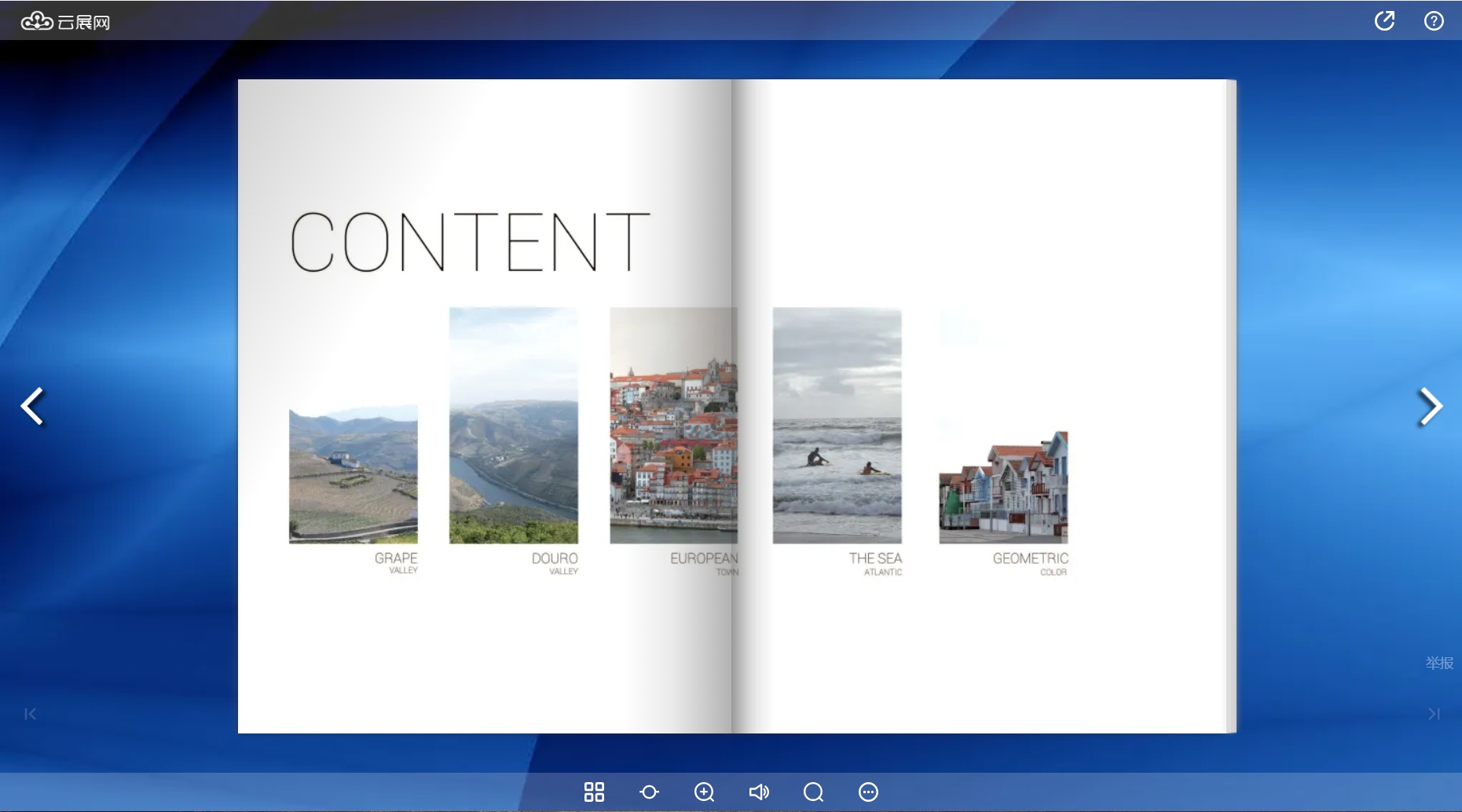1462x812 pixels.
Task: Open the thumbnail grid view
Action: tap(594, 792)
